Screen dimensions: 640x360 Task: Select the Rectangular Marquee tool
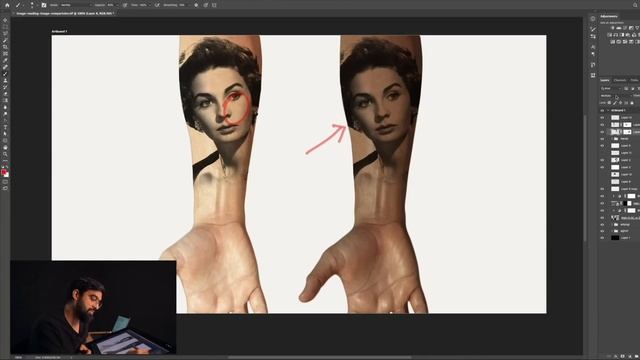[x=5, y=27]
